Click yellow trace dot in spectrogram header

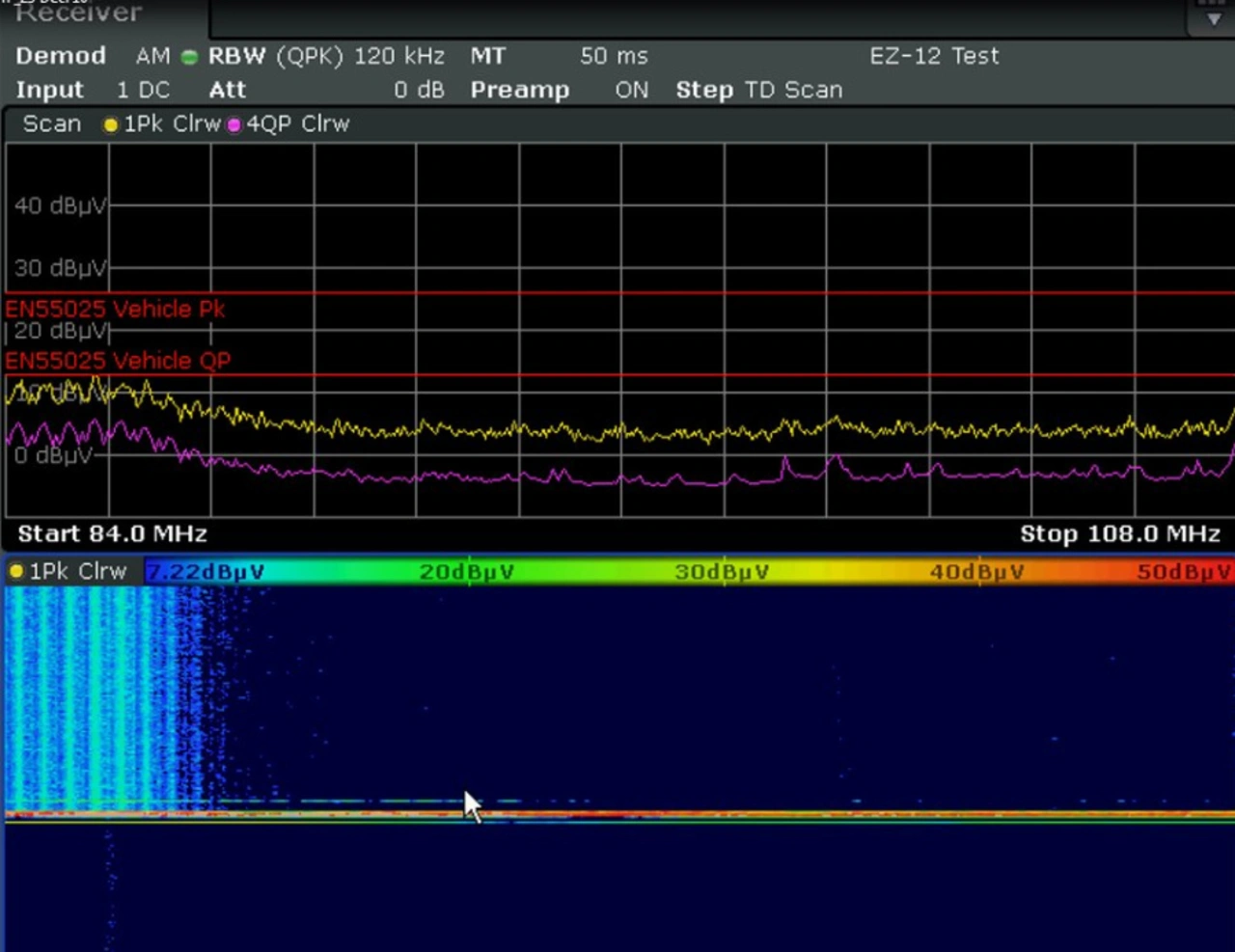point(15,572)
